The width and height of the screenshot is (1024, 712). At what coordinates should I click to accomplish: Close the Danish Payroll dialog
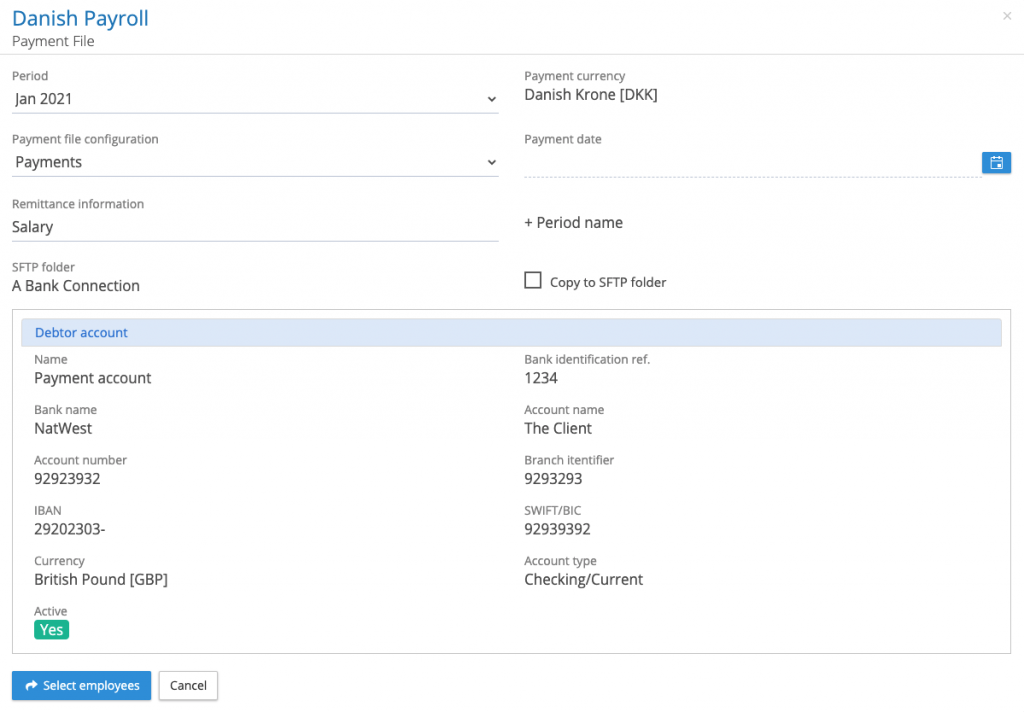tap(1006, 16)
